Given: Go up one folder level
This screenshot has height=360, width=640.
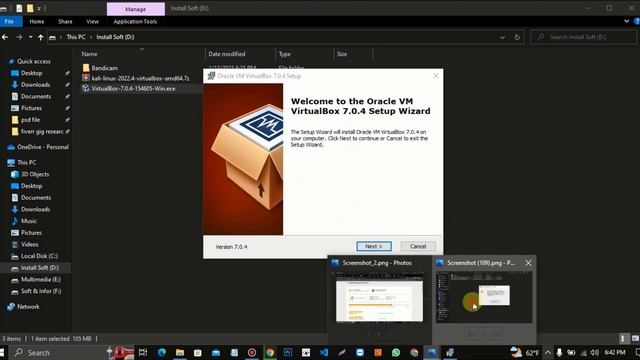Looking at the screenshot, I should pos(40,37).
